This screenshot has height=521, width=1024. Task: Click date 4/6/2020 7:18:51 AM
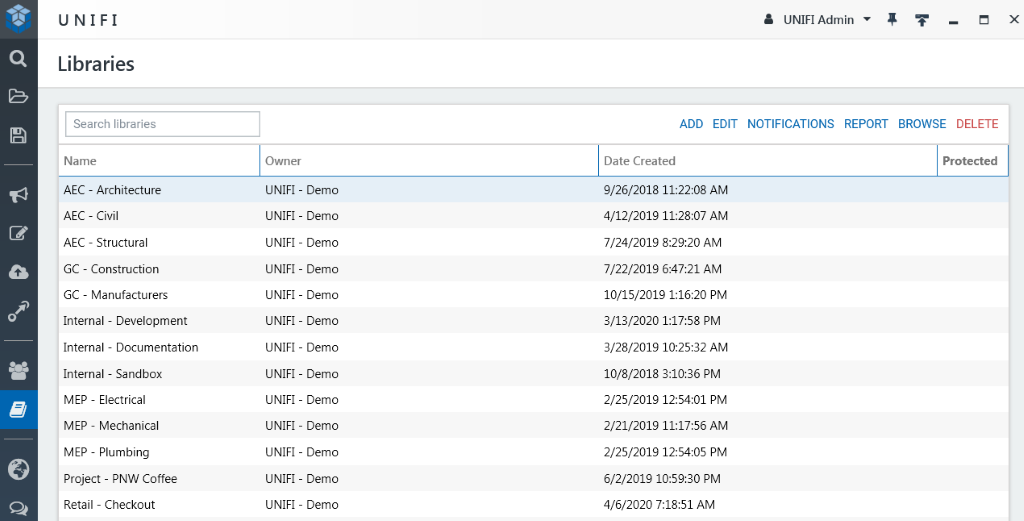[x=659, y=505]
